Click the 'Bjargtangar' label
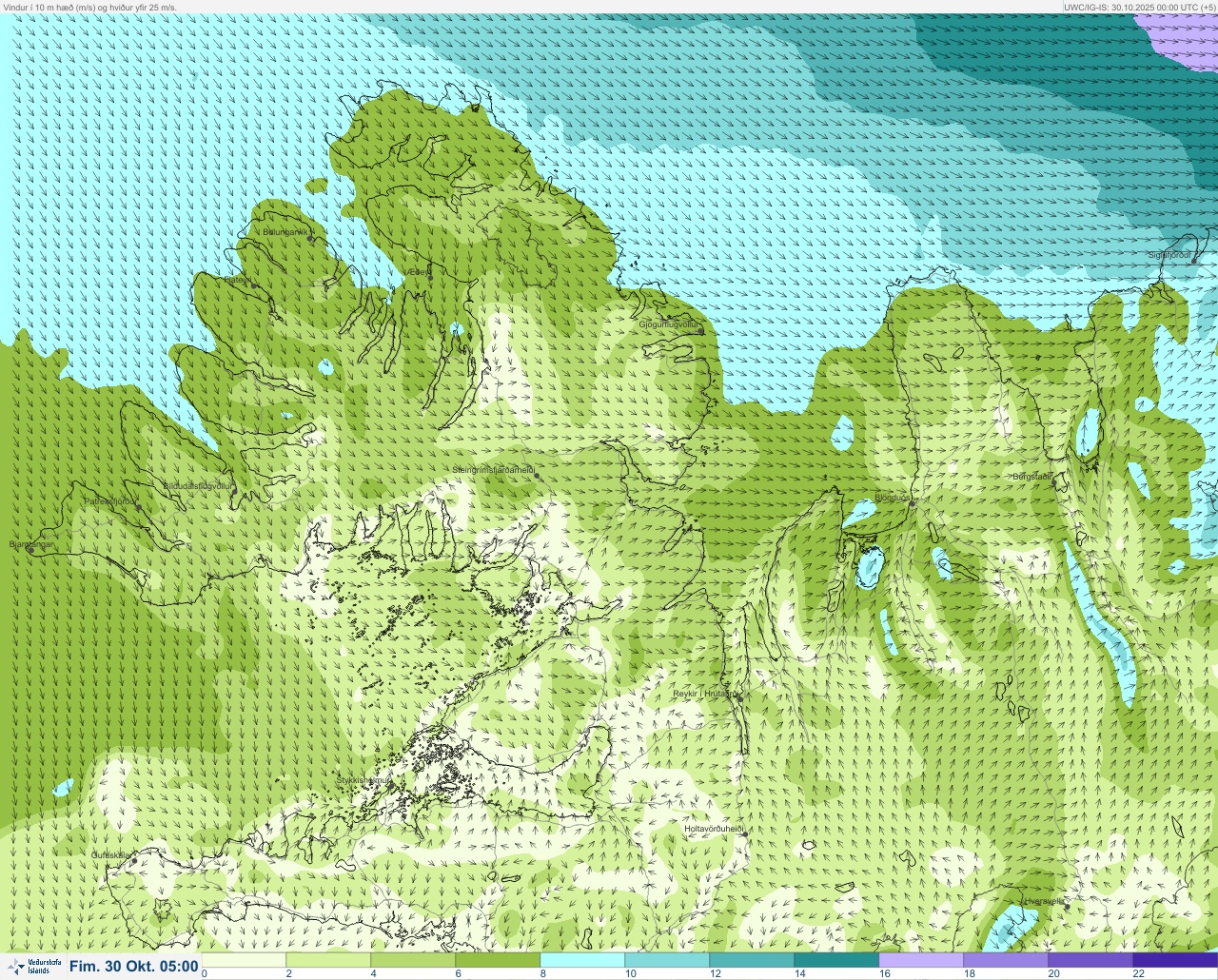Screen dimensions: 1218x980 (30, 544)
